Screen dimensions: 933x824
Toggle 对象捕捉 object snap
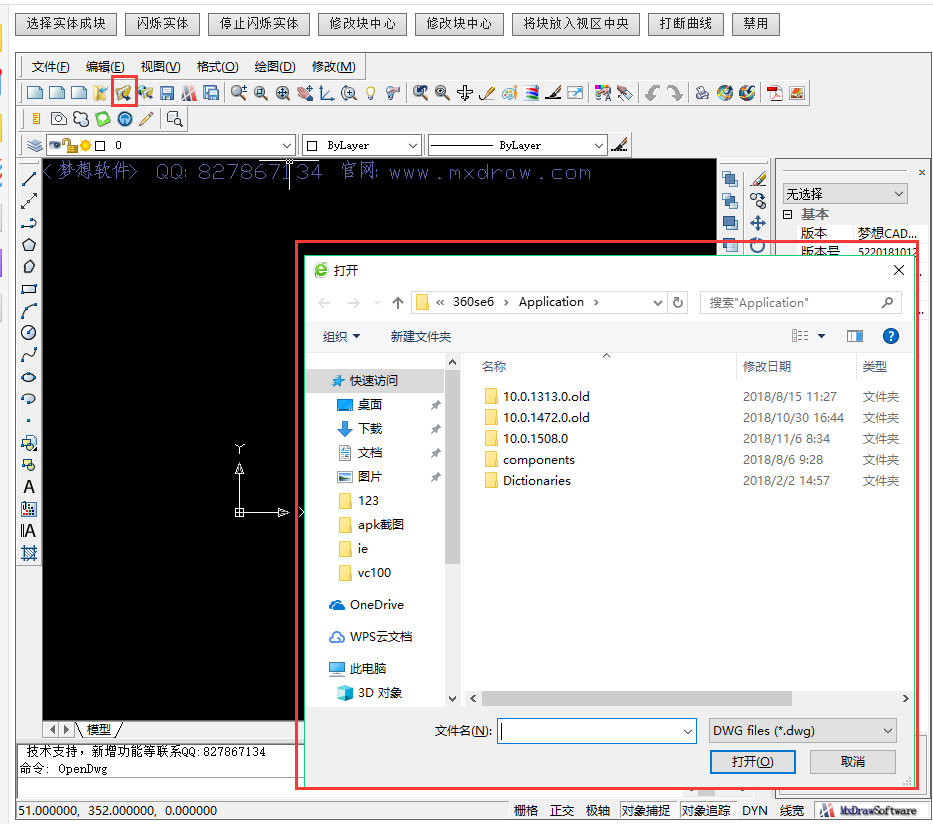pyautogui.click(x=646, y=810)
